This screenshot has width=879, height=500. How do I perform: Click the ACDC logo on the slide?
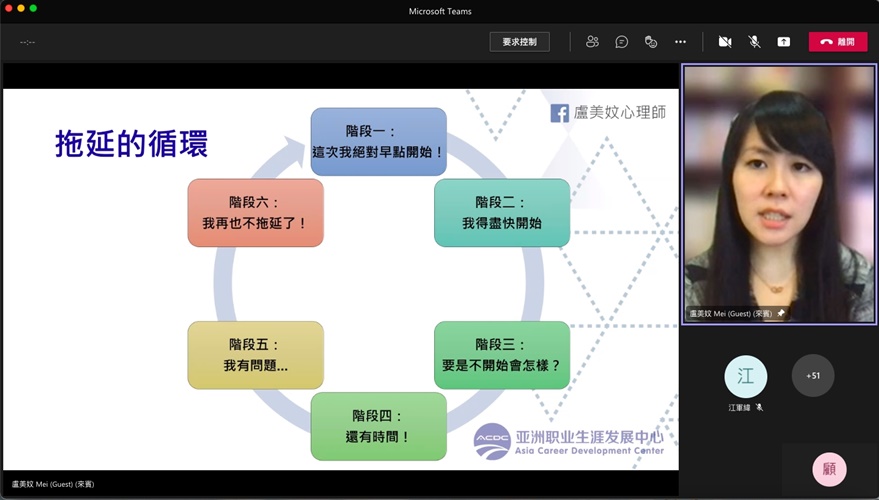(491, 441)
